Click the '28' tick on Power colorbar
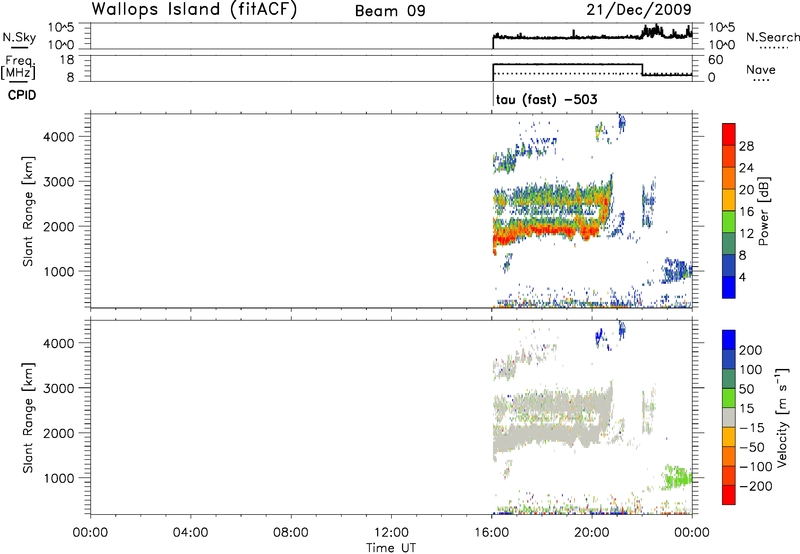Viewport: 800px width, 554px height. point(746,146)
